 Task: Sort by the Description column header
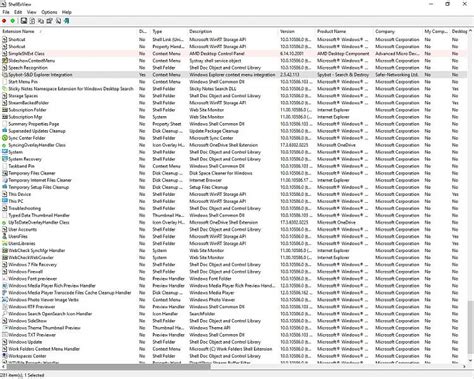[233, 31]
